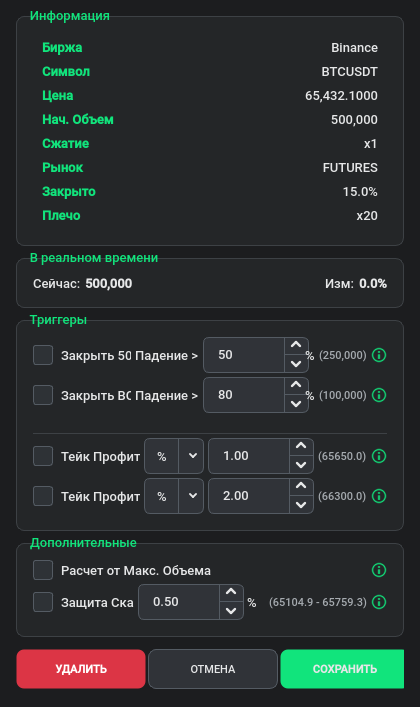This screenshot has height=707, width=420.
Task: View info icon next to Защита Ска range
Action: [x=379, y=602]
